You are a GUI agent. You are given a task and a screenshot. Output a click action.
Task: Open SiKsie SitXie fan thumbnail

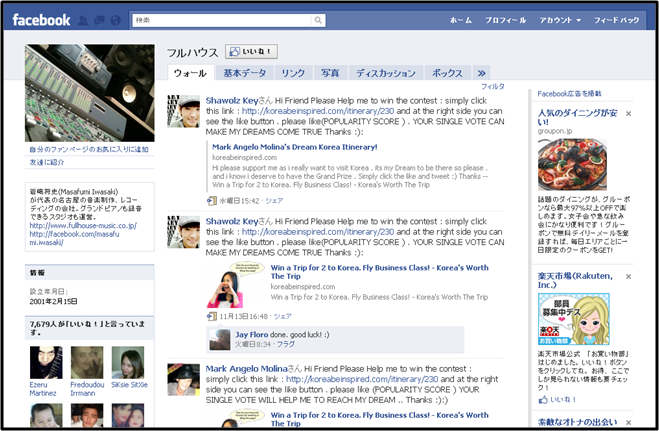(x=128, y=363)
